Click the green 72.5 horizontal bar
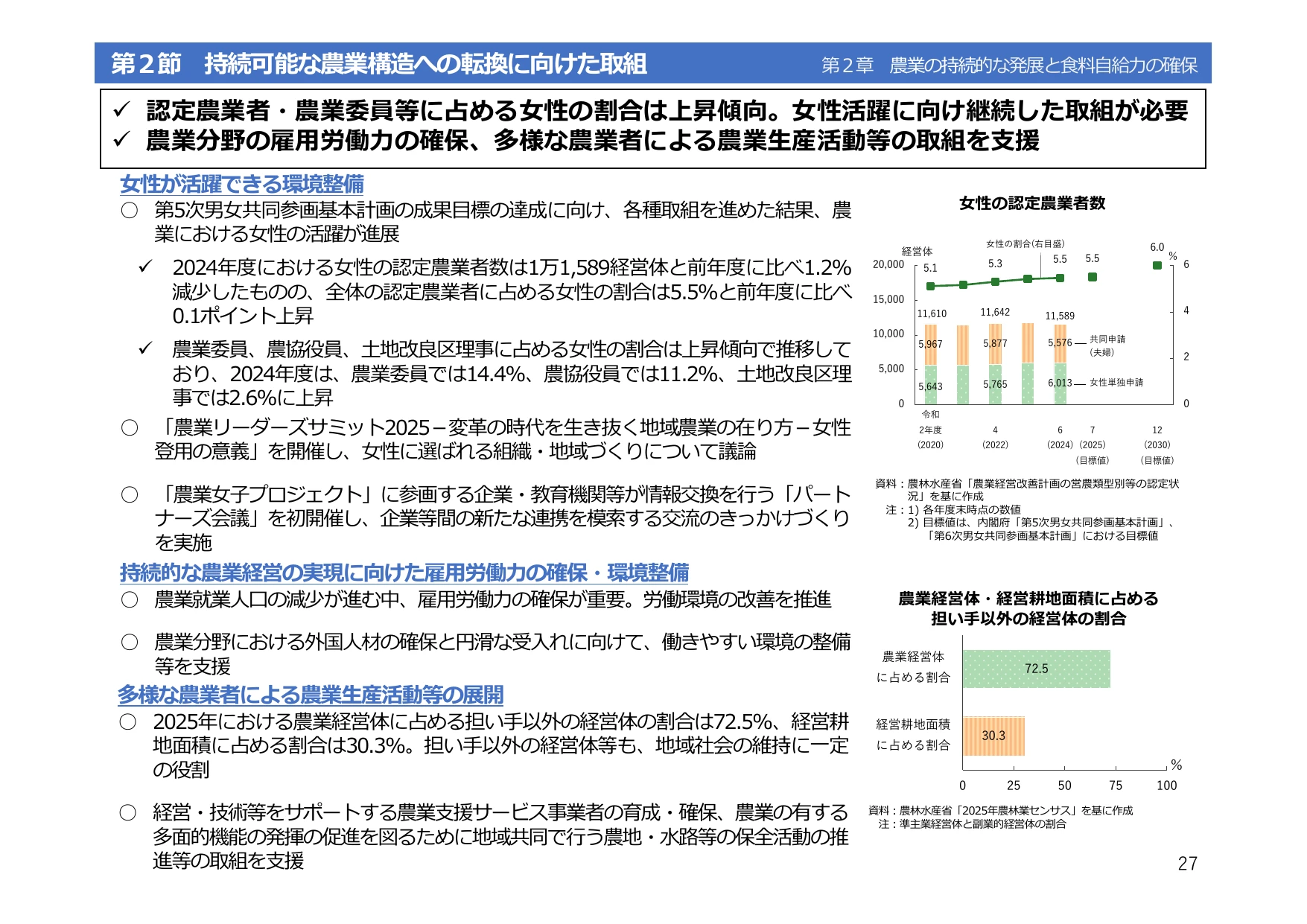Screen dimensions: 1307x924 point(1036,669)
